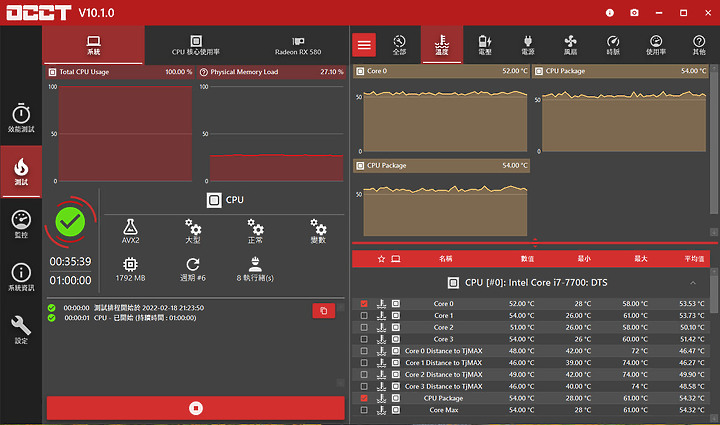Screen dimensions: 720x425
Task: Stop the running CPU test
Action: [x=196, y=408]
